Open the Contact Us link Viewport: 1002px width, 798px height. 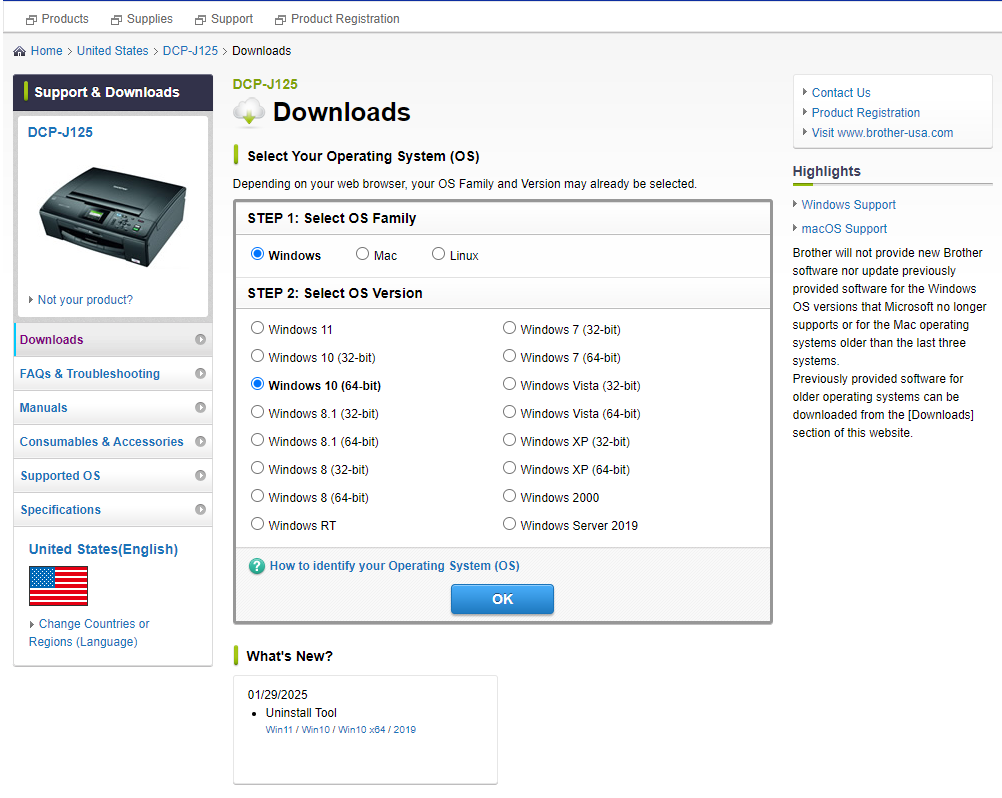coord(841,93)
